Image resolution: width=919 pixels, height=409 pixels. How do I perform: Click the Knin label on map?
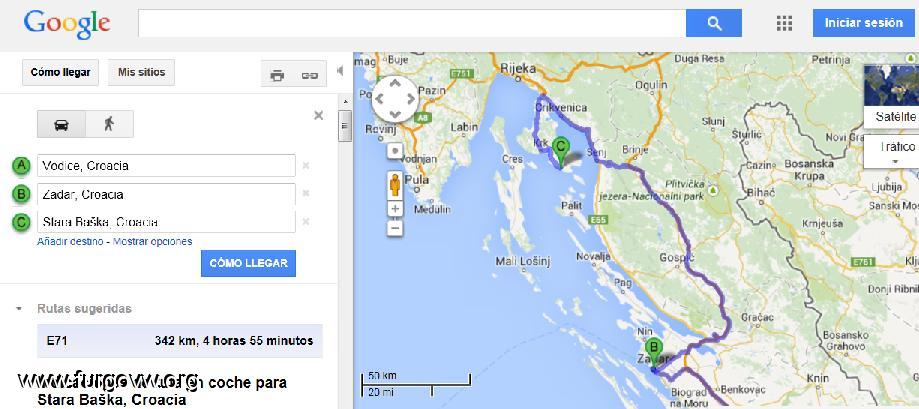pos(818,379)
